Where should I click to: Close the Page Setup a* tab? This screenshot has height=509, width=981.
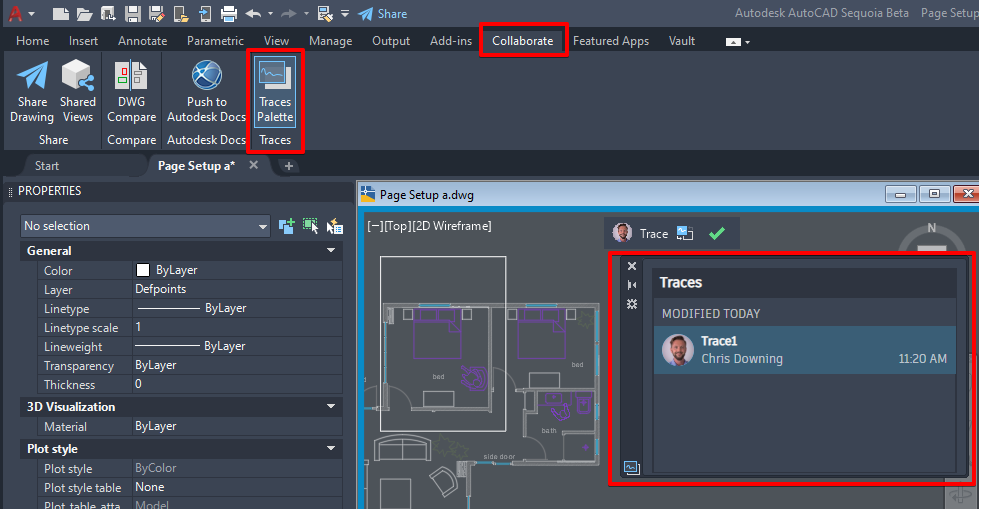point(253,165)
